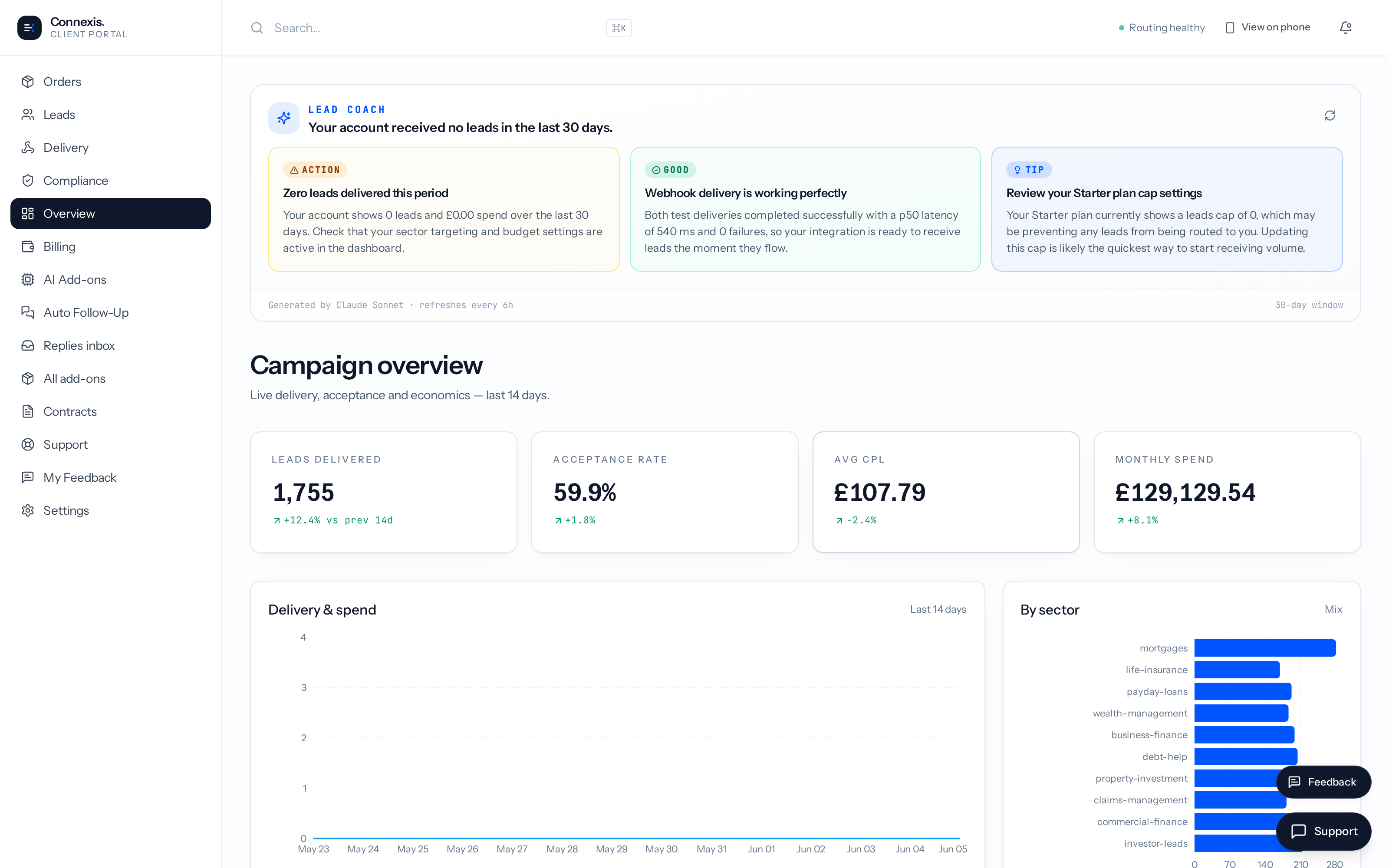Viewport: 1389px width, 868px height.
Task: Open My Feedback page link
Action: click(111, 478)
